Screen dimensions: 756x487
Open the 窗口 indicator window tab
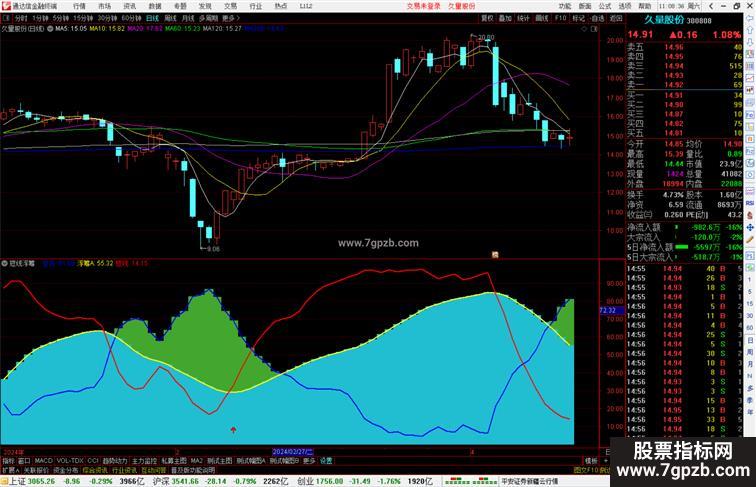point(24,461)
